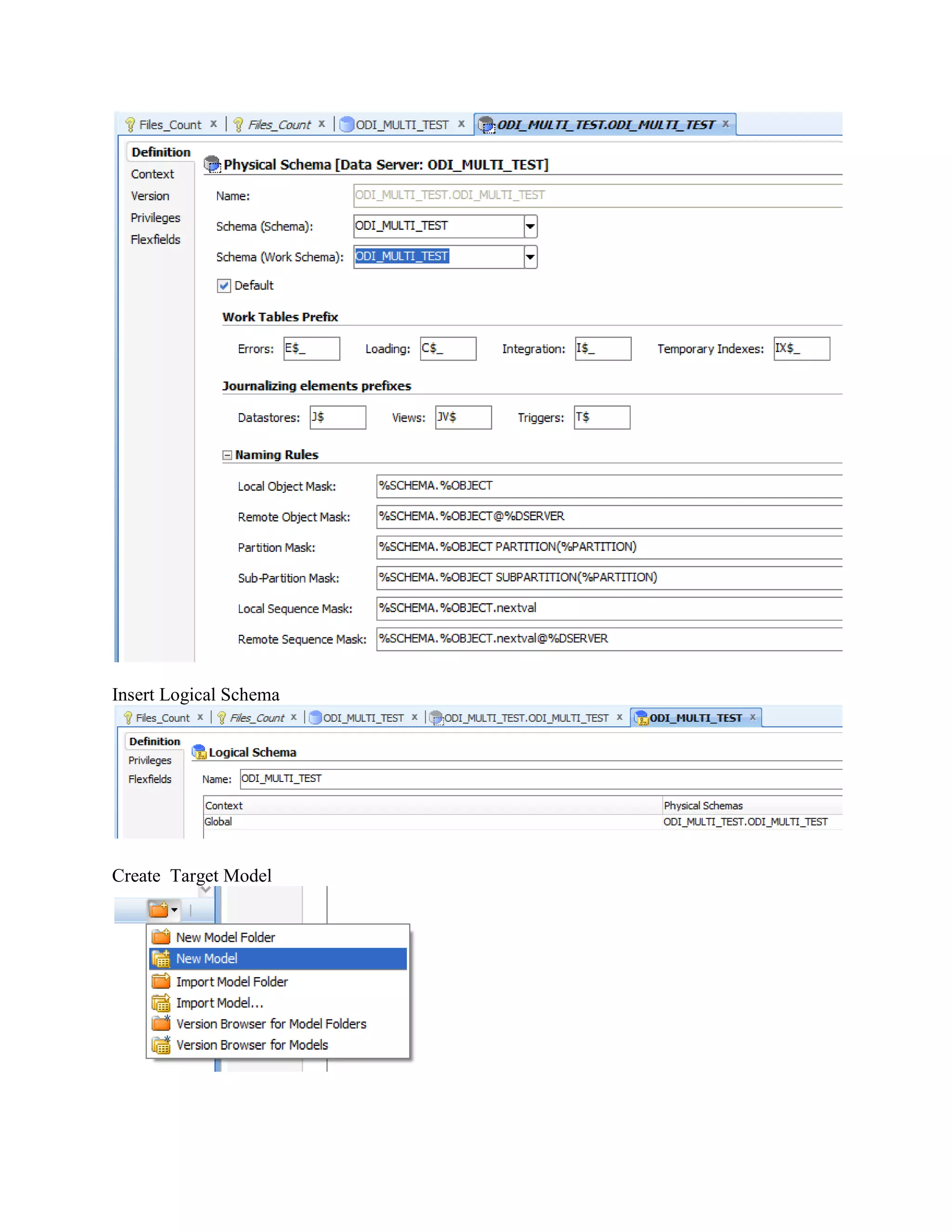952x1232 pixels.
Task: Open Version Browser for Models
Action: click(x=278, y=1045)
